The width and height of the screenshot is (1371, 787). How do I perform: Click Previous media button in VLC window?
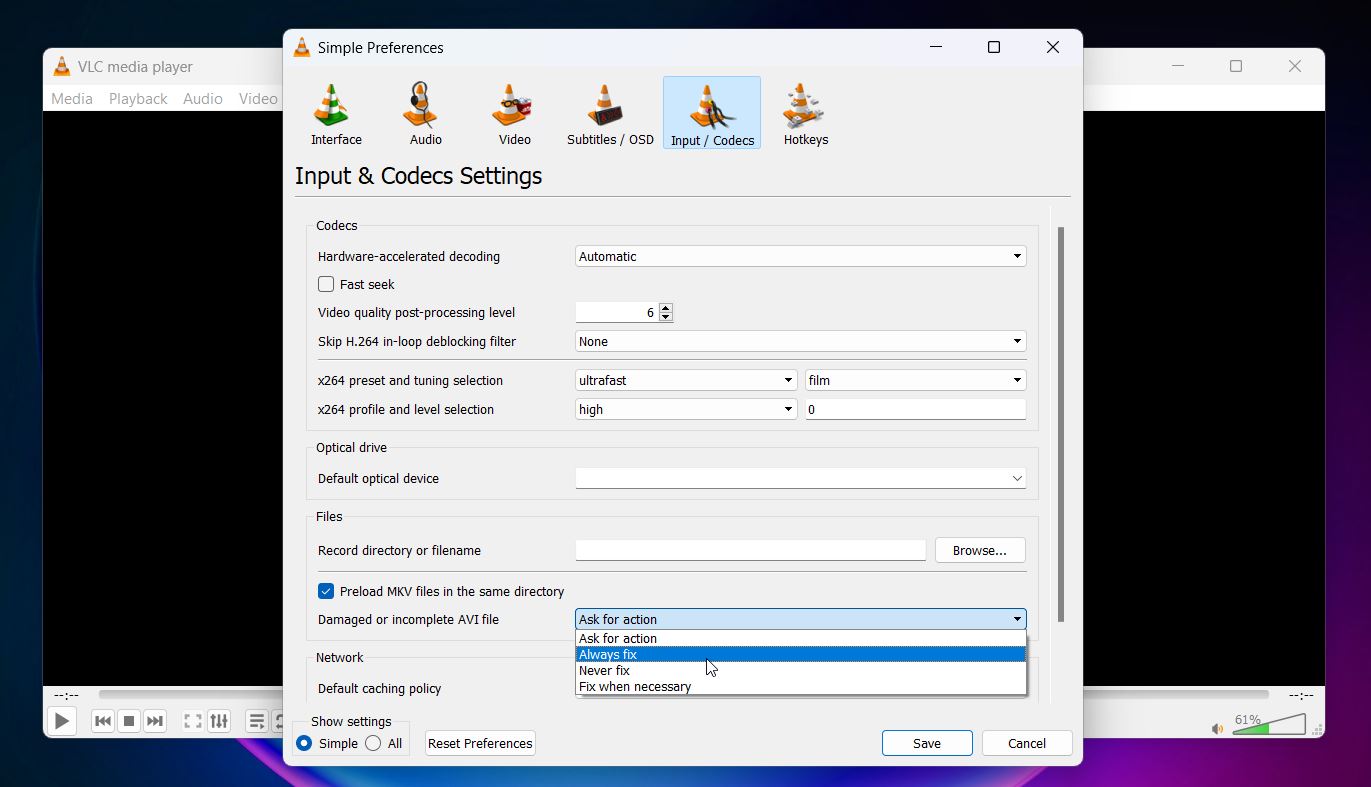point(102,721)
